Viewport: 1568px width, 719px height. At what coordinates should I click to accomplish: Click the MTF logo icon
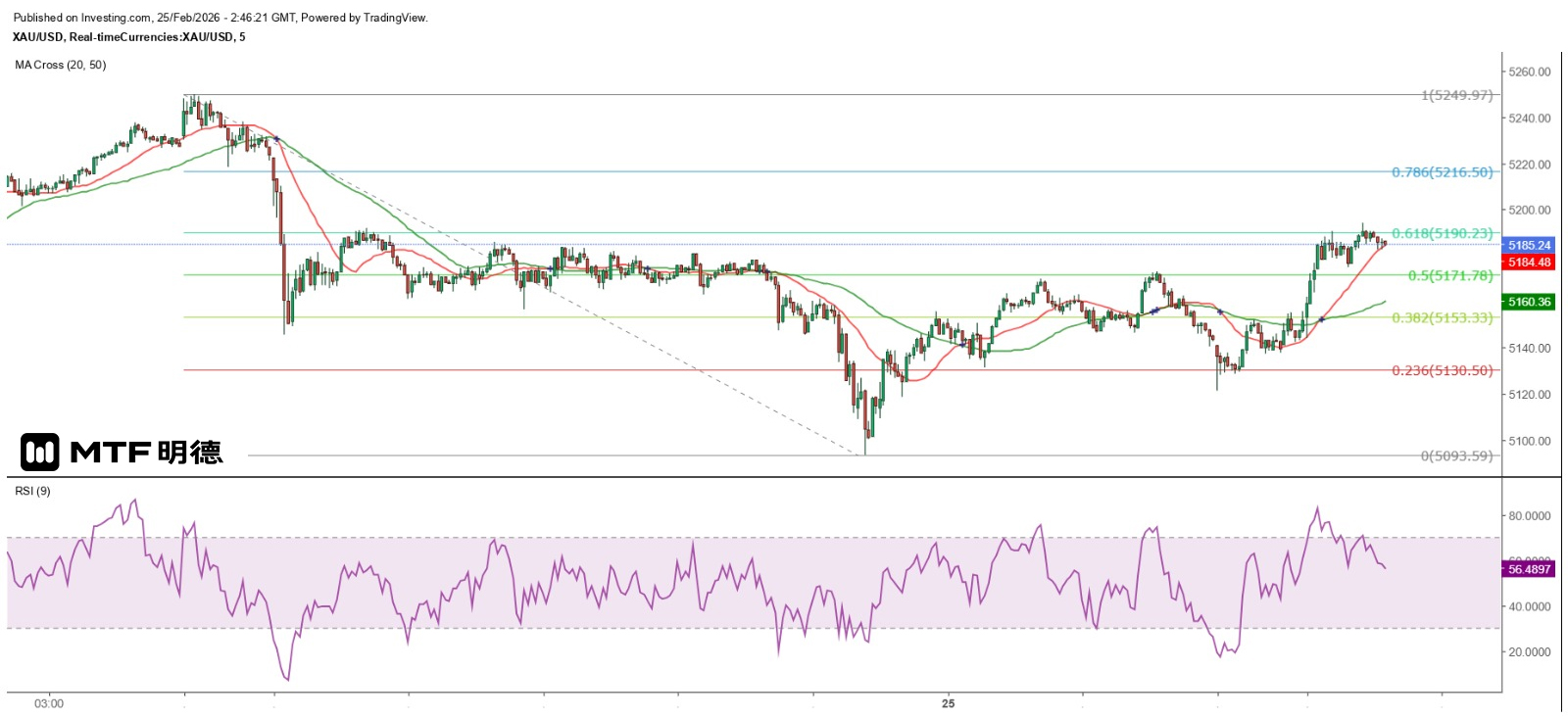(40, 452)
